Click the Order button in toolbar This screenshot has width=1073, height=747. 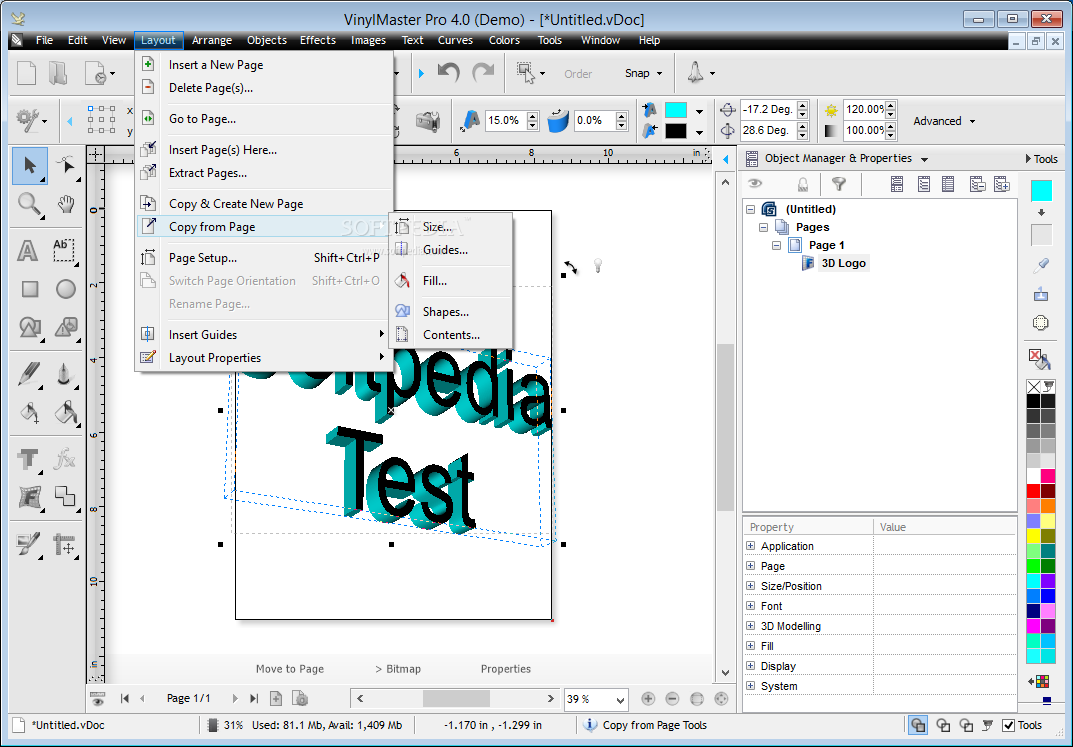(x=578, y=74)
